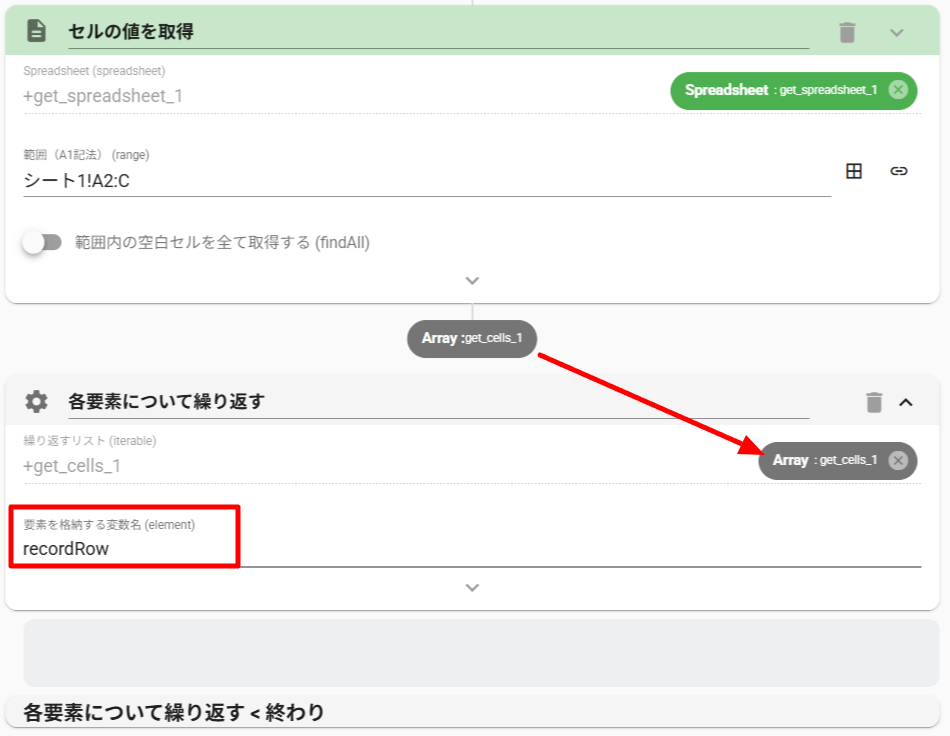Screen dimensions: 950x736
Task: Open the grid range picker icon
Action: pos(854,171)
